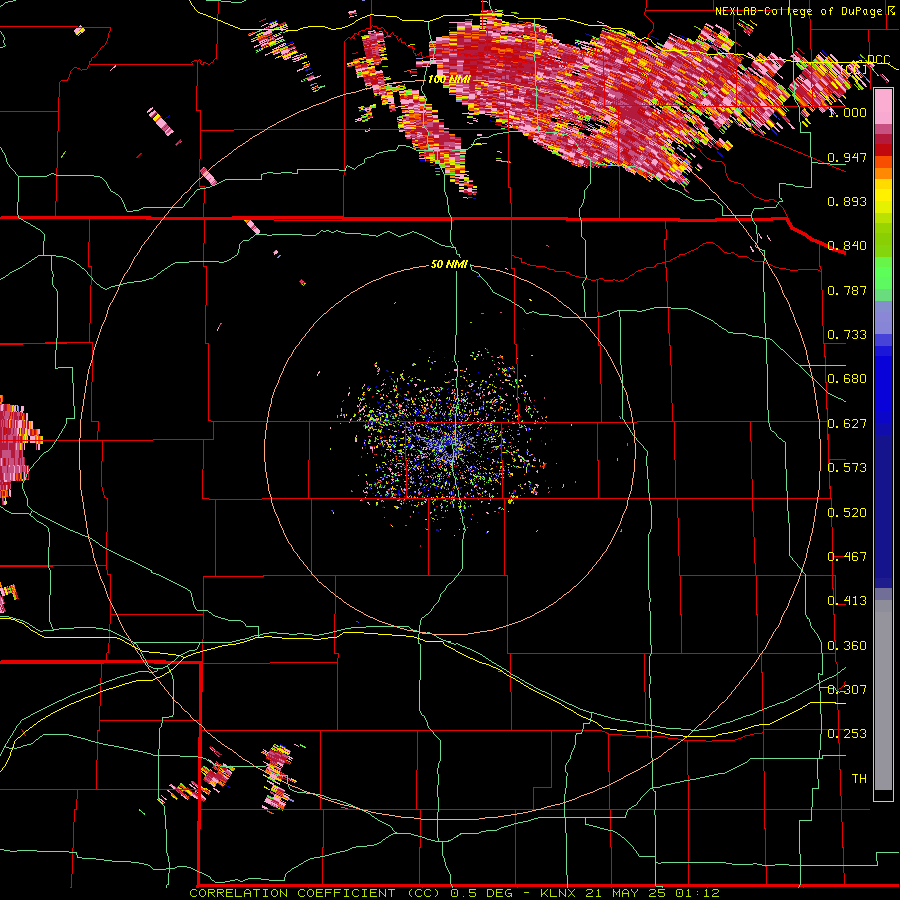Select the 1.000 scale value

847,112
